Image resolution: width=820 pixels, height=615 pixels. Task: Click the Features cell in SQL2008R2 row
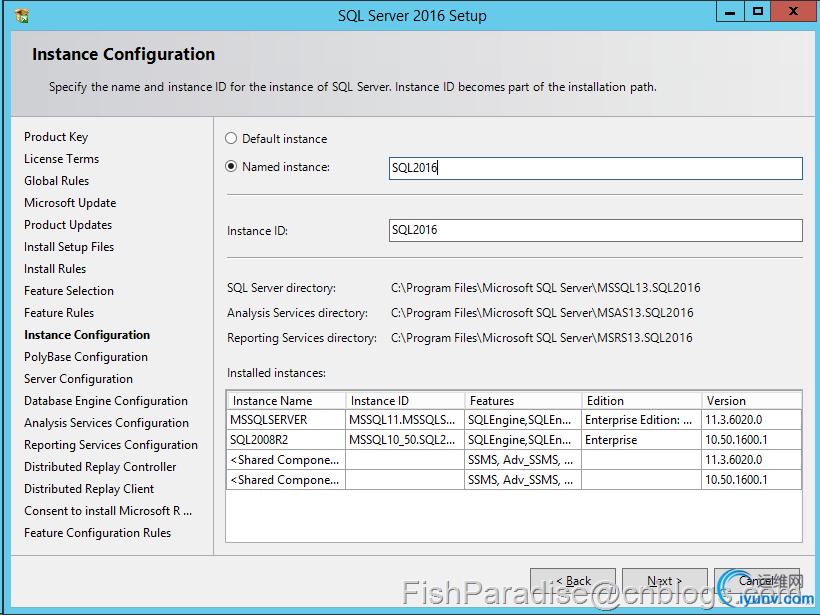(523, 440)
